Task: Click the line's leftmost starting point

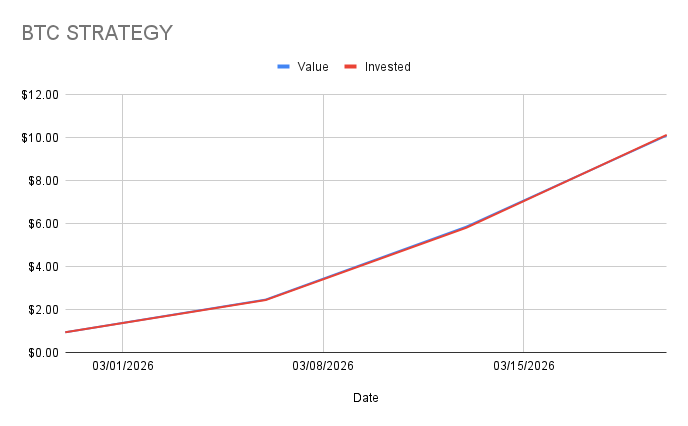Action: 65,332
